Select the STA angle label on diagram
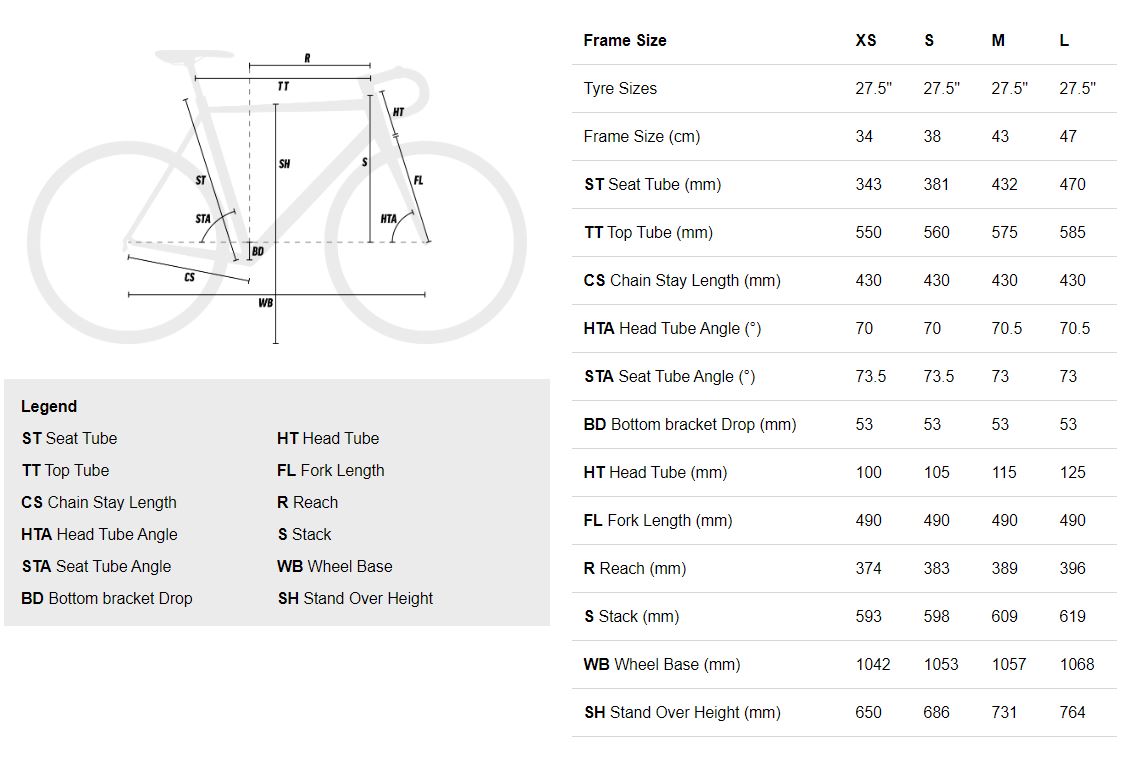Screen dimensions: 1135x759 203,219
